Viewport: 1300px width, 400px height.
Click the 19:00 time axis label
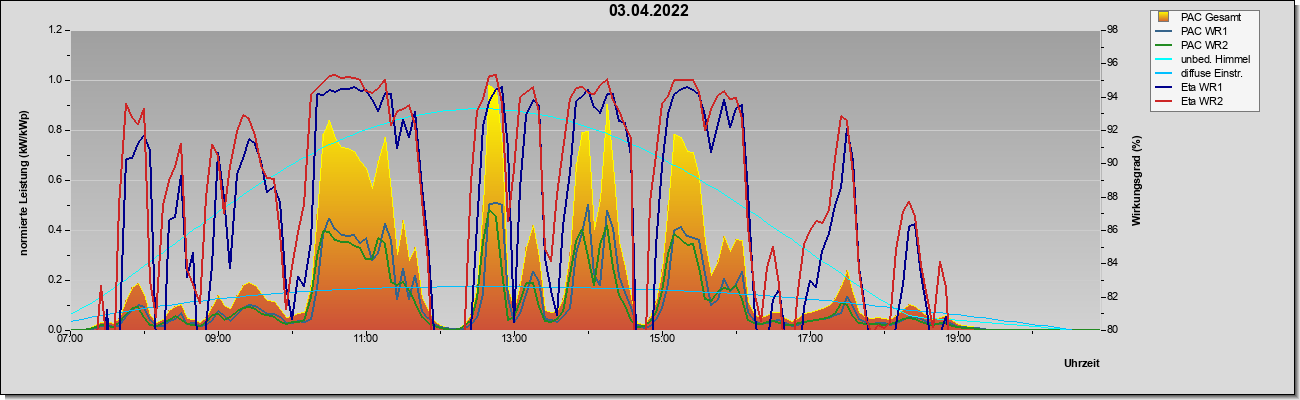point(958,339)
